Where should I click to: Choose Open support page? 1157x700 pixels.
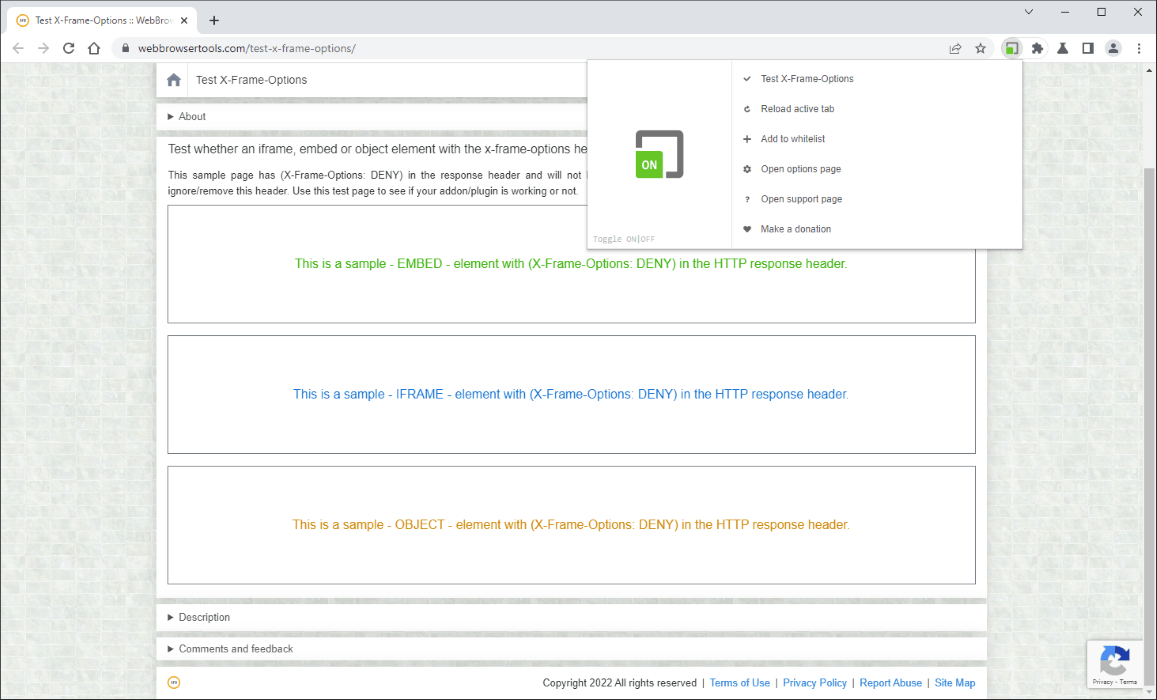point(801,199)
